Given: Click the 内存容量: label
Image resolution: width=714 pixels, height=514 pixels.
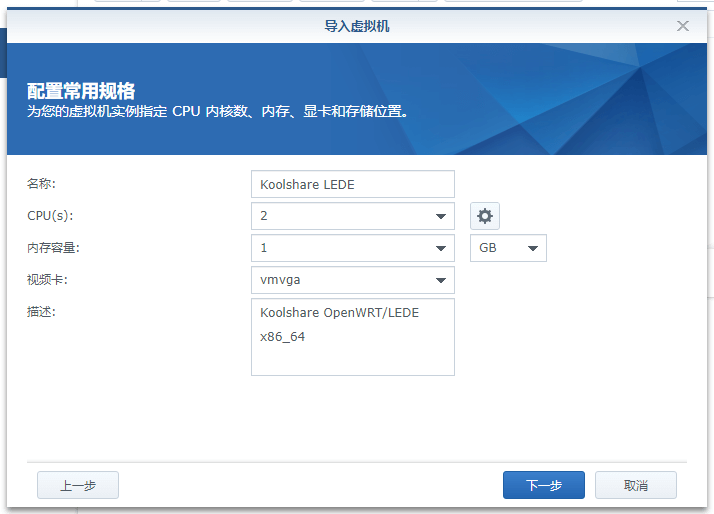Looking at the screenshot, I should coord(53,248).
